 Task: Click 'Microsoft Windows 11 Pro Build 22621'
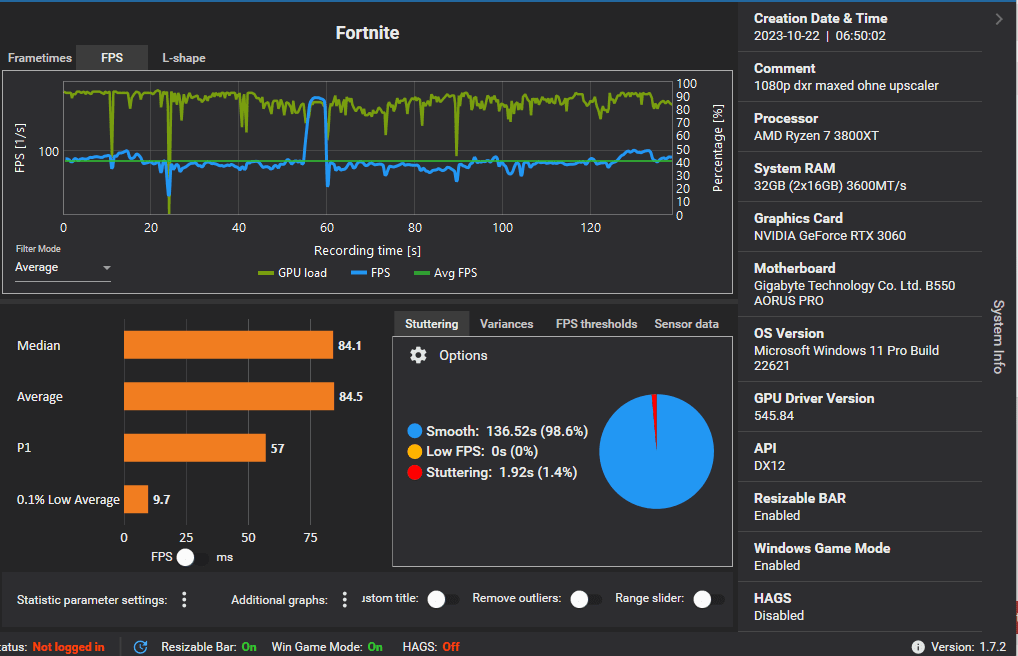click(846, 358)
